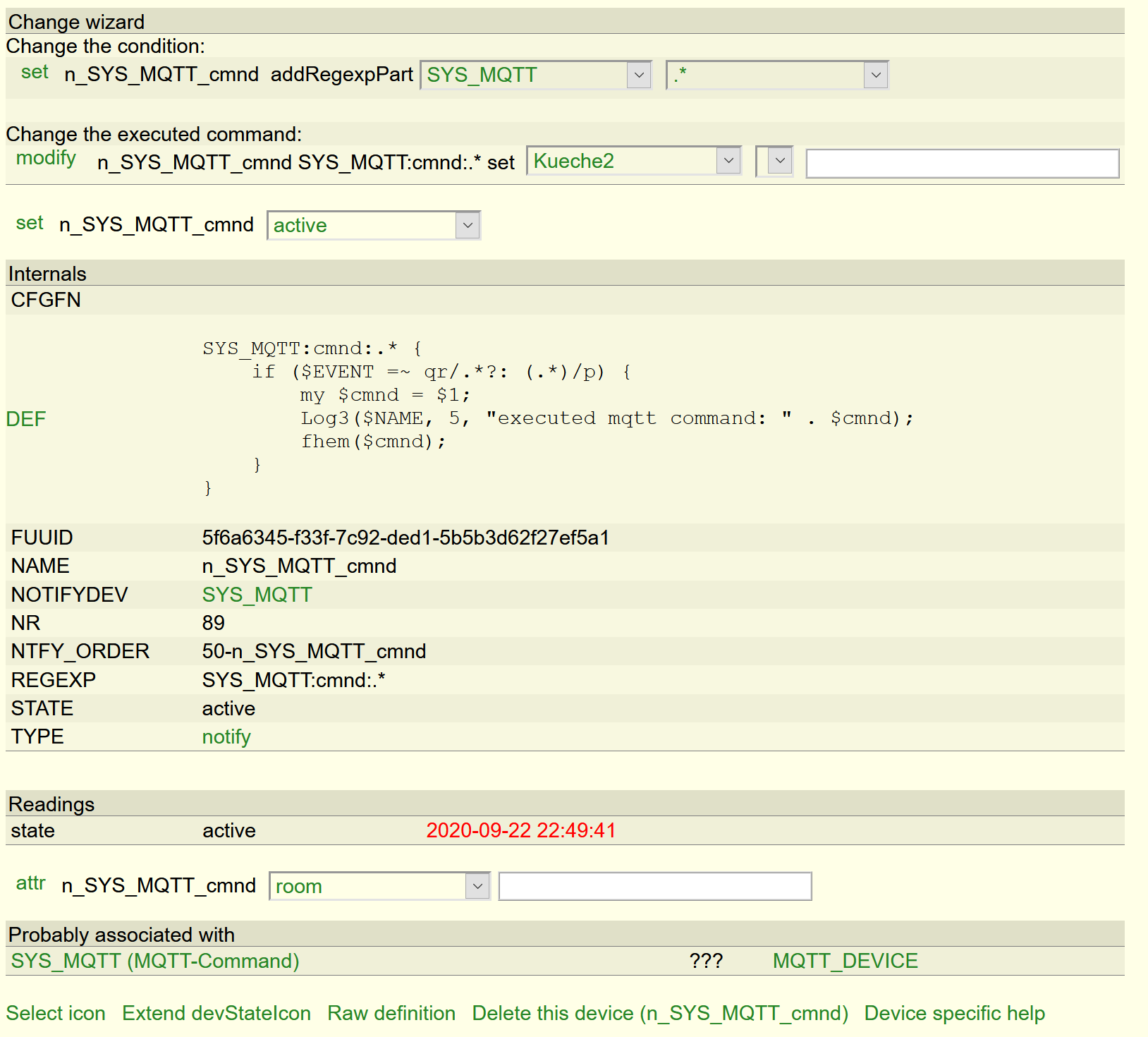Viewport: 1148px width, 1037px height.
Task: Expand the small empty command dropdown
Action: 775,162
